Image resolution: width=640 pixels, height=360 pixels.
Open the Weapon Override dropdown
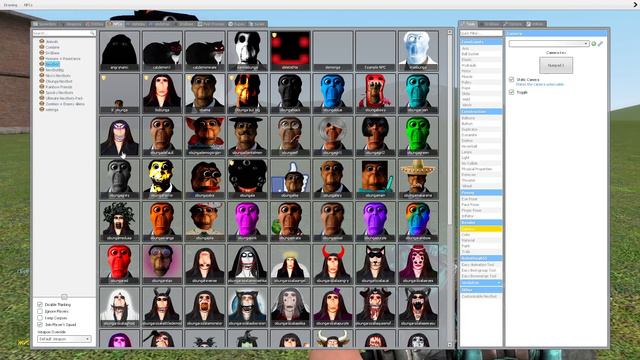pos(64,339)
